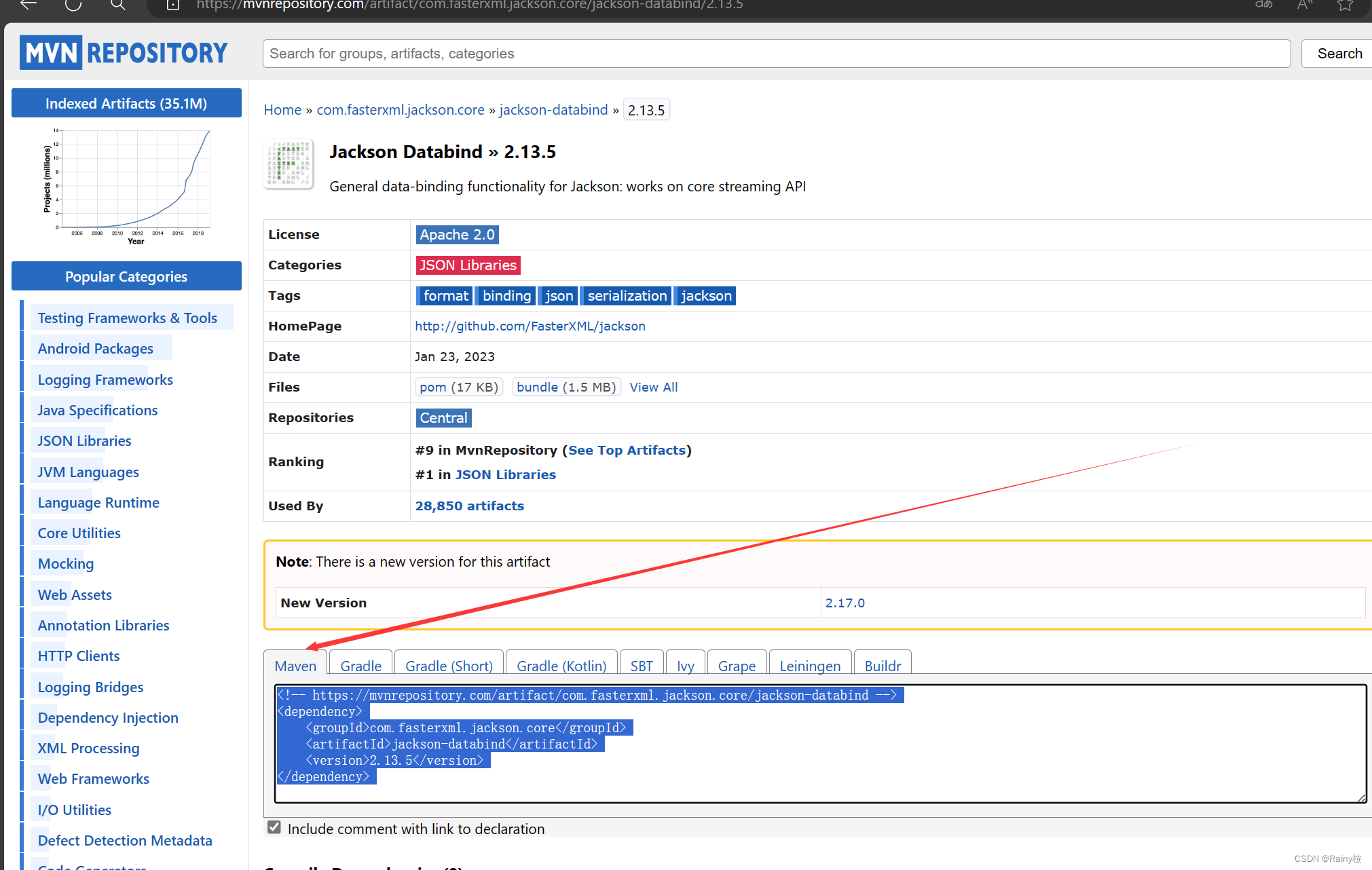Click the MVN Repository logo

124,53
